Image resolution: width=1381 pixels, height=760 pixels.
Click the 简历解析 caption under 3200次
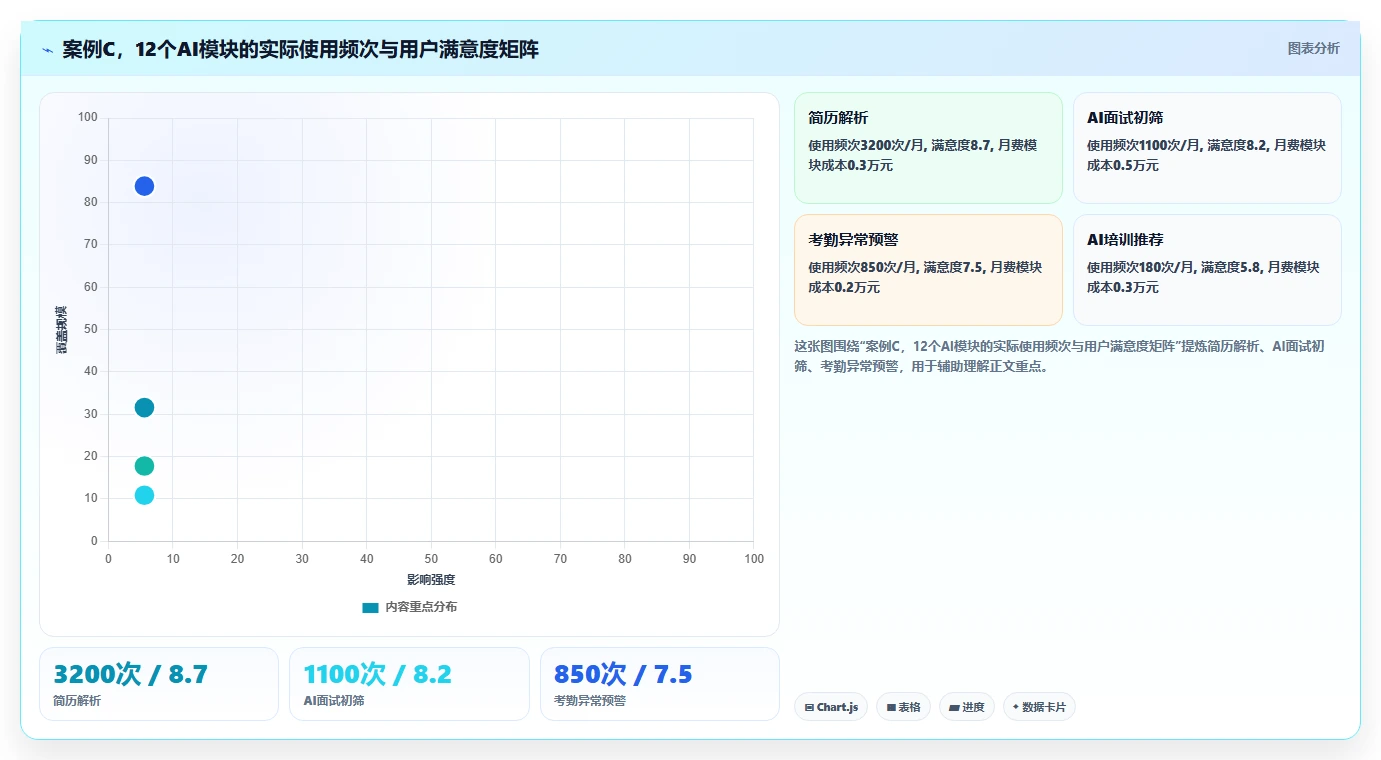77,701
